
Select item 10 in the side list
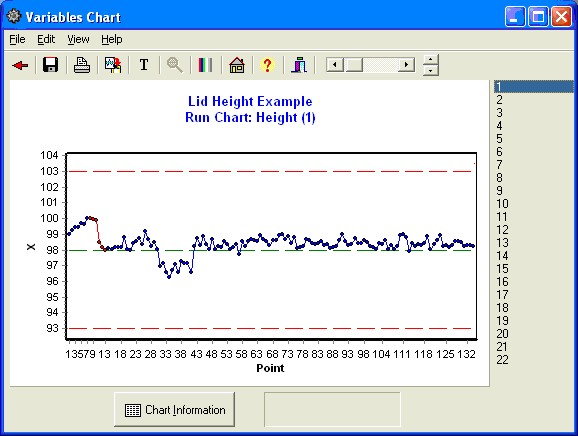(x=534, y=204)
